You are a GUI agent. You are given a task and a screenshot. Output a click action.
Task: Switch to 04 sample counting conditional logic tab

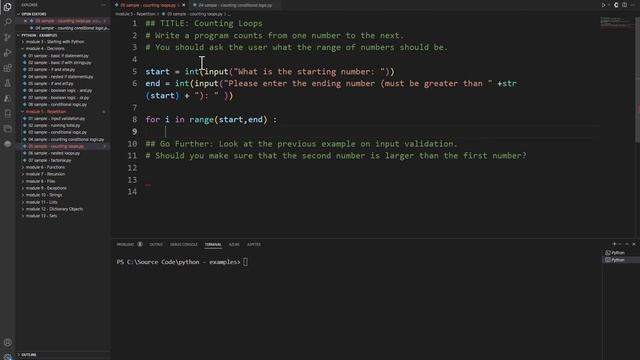235,5
